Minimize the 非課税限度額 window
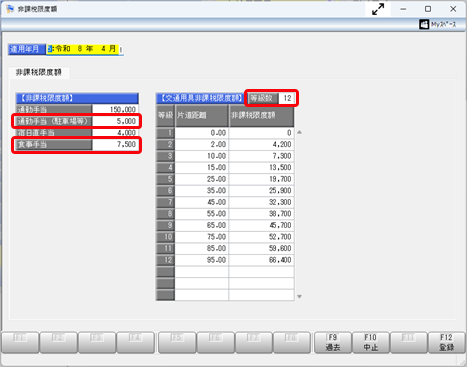468x367 pixels. [403, 9]
